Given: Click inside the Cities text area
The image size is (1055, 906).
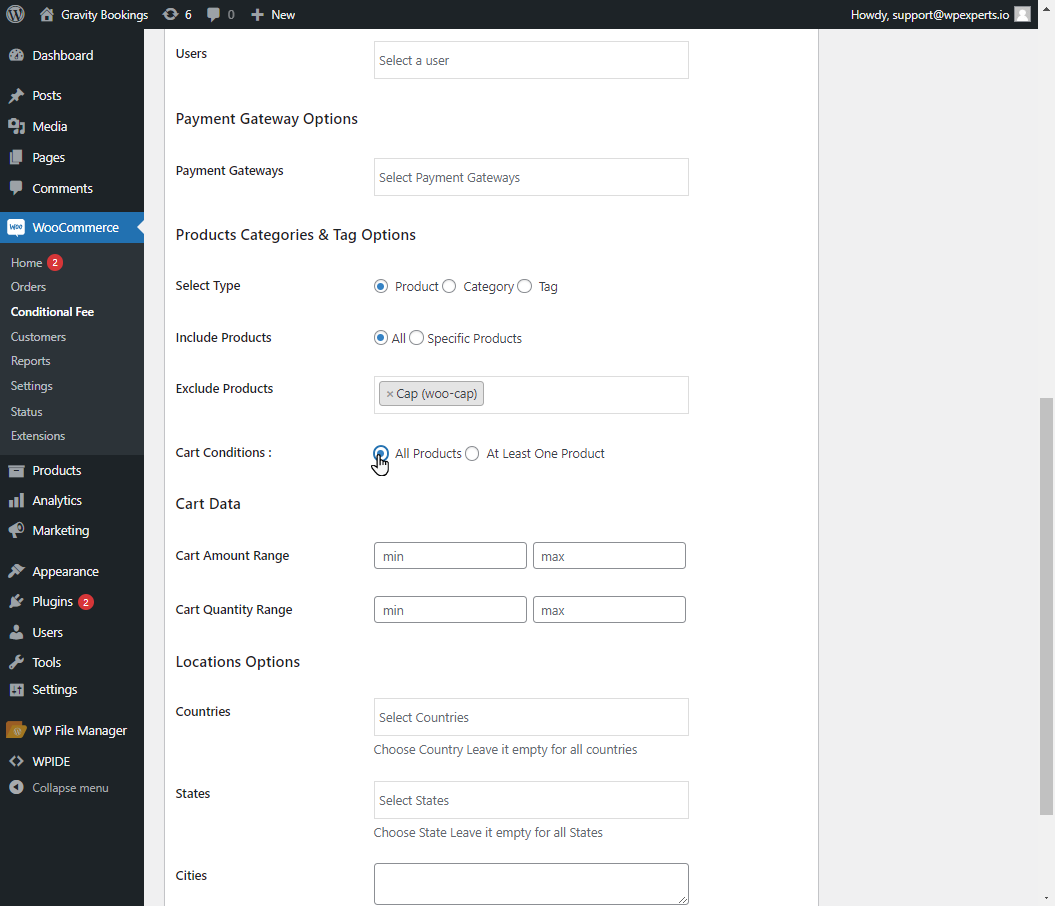Looking at the screenshot, I should pos(531,884).
